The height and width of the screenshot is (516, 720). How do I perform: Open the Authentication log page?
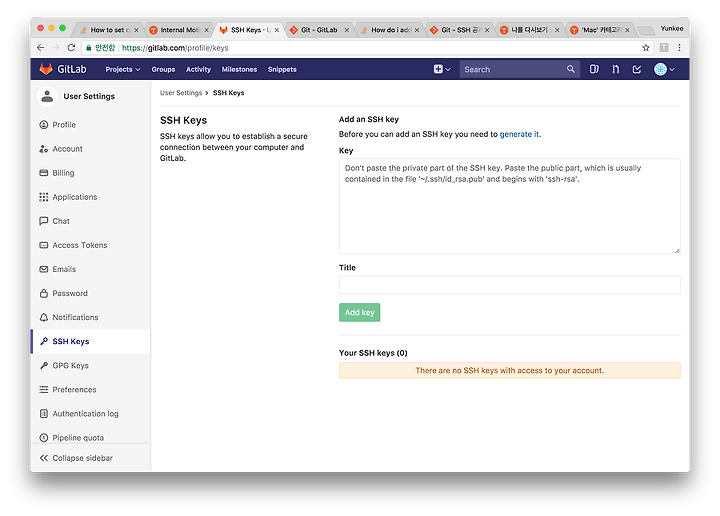(85, 414)
